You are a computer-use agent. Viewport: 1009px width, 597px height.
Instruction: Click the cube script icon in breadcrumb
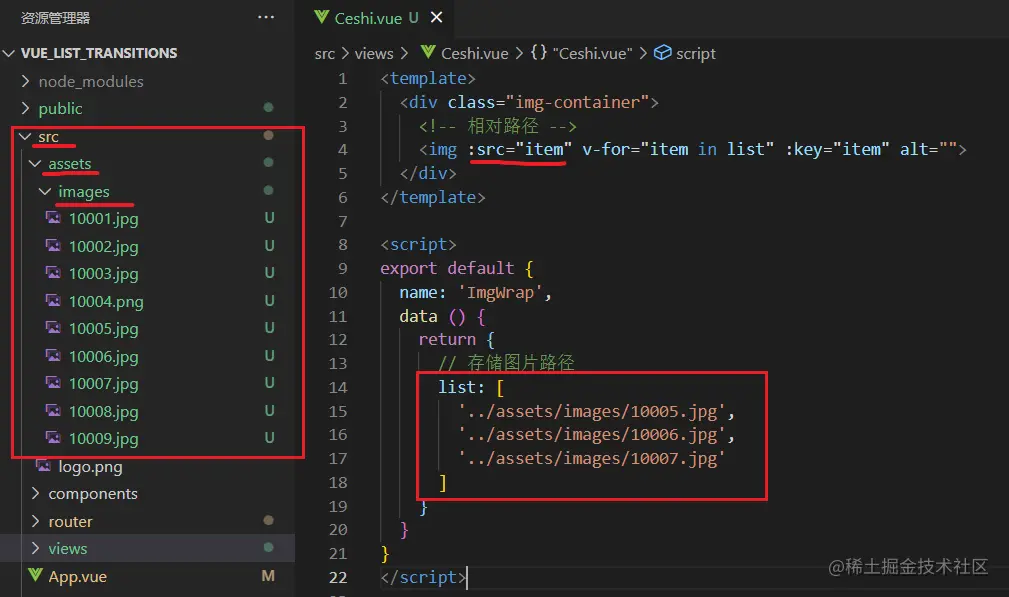tap(662, 52)
